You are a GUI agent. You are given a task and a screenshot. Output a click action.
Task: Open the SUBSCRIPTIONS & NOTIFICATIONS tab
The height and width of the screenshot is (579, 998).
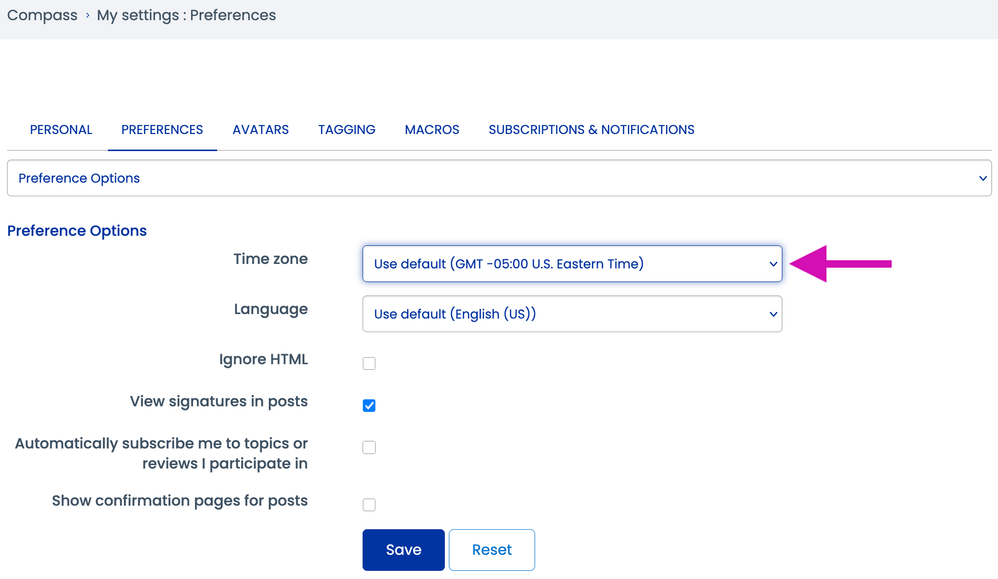click(591, 129)
